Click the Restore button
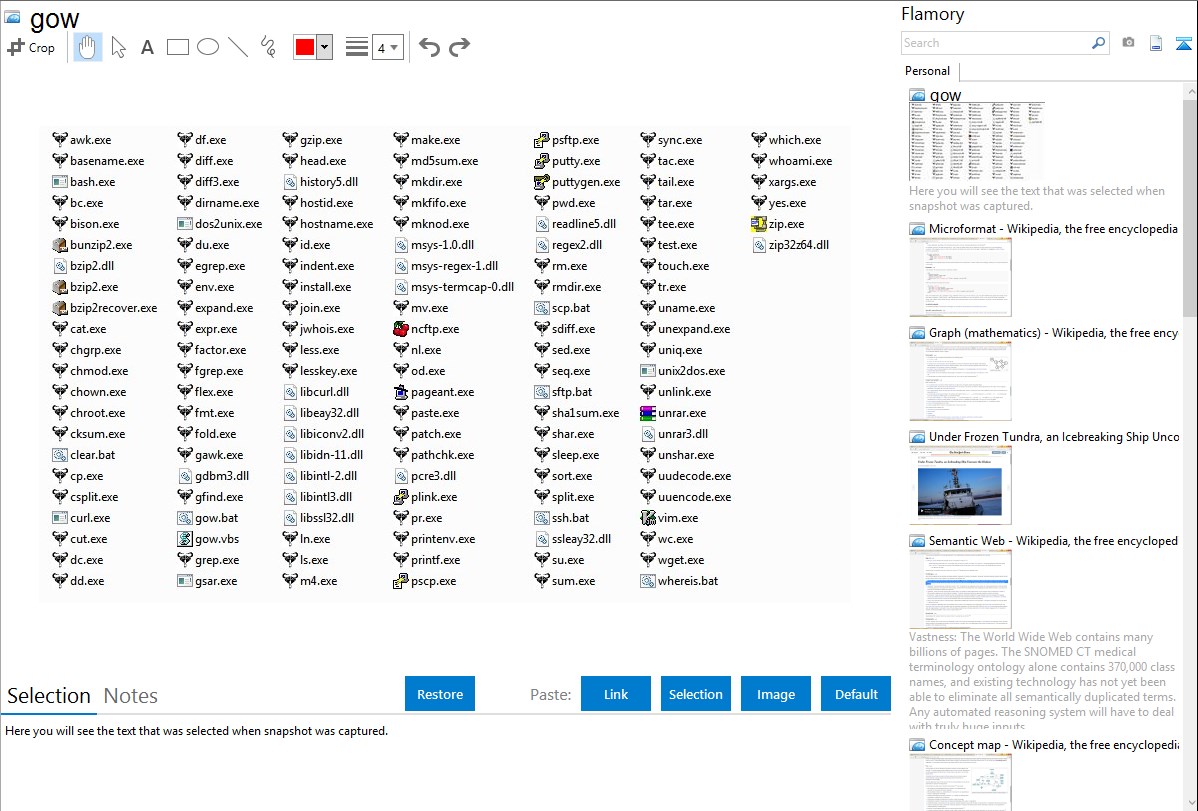 pyautogui.click(x=440, y=694)
